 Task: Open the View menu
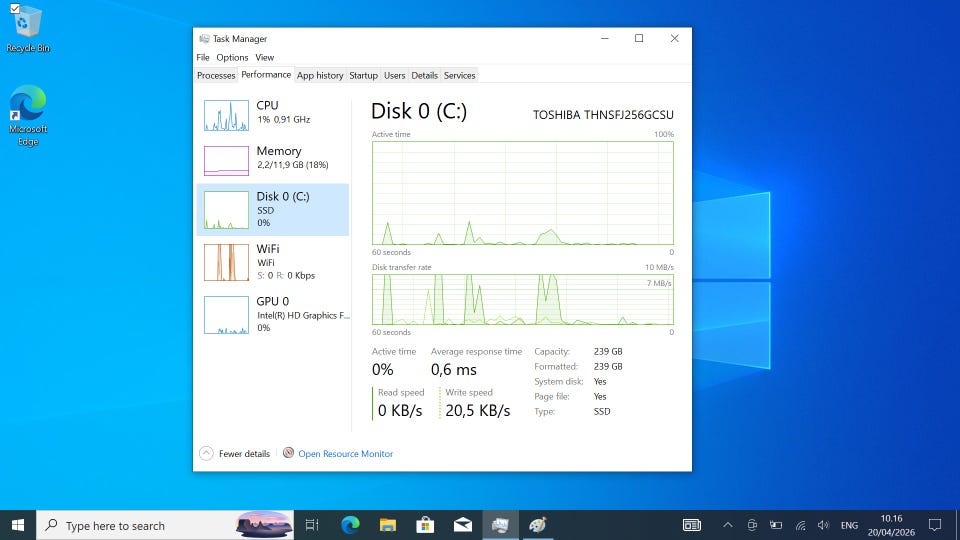pos(264,58)
